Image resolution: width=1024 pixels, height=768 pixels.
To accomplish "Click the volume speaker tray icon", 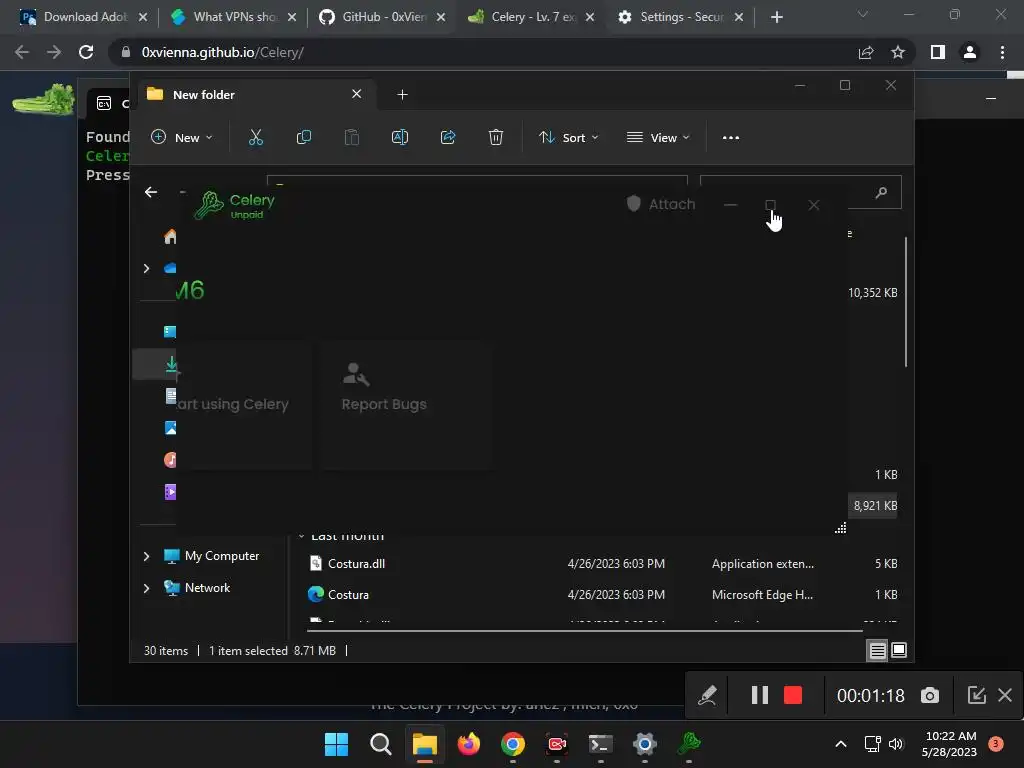I will pos(896,744).
